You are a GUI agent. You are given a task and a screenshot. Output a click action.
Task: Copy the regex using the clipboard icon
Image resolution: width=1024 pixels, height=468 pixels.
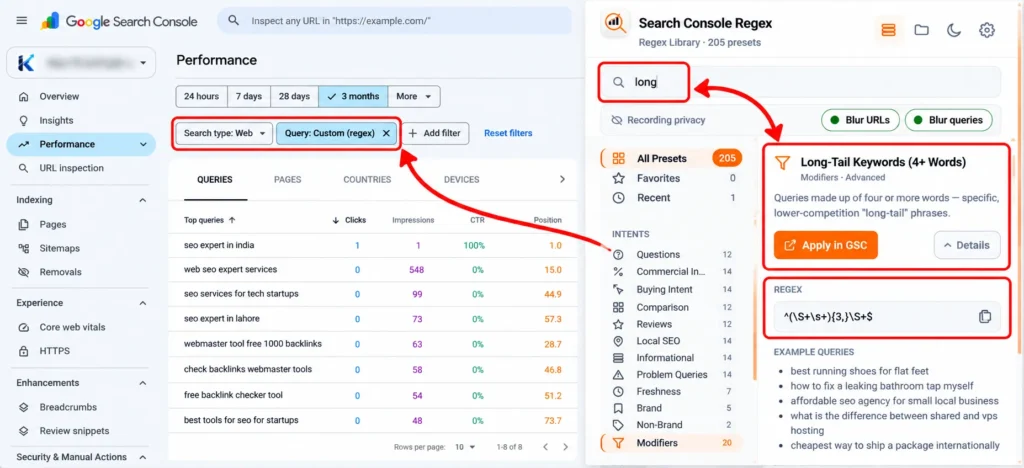(985, 316)
